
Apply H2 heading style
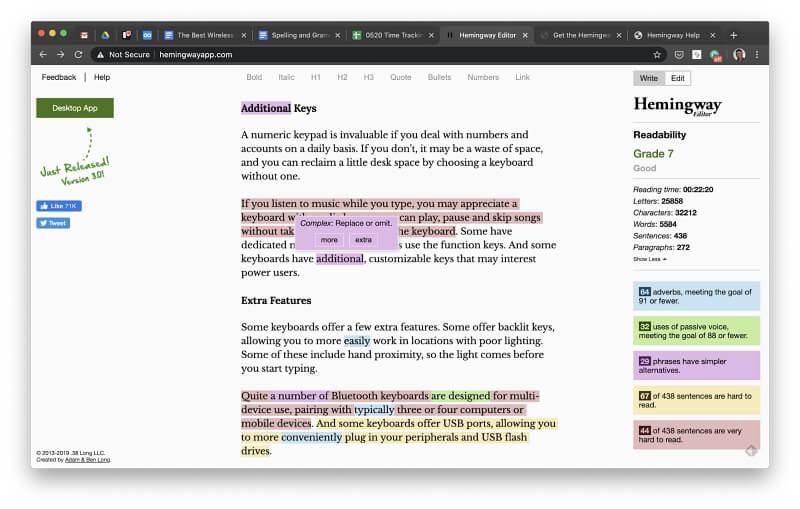coord(342,77)
